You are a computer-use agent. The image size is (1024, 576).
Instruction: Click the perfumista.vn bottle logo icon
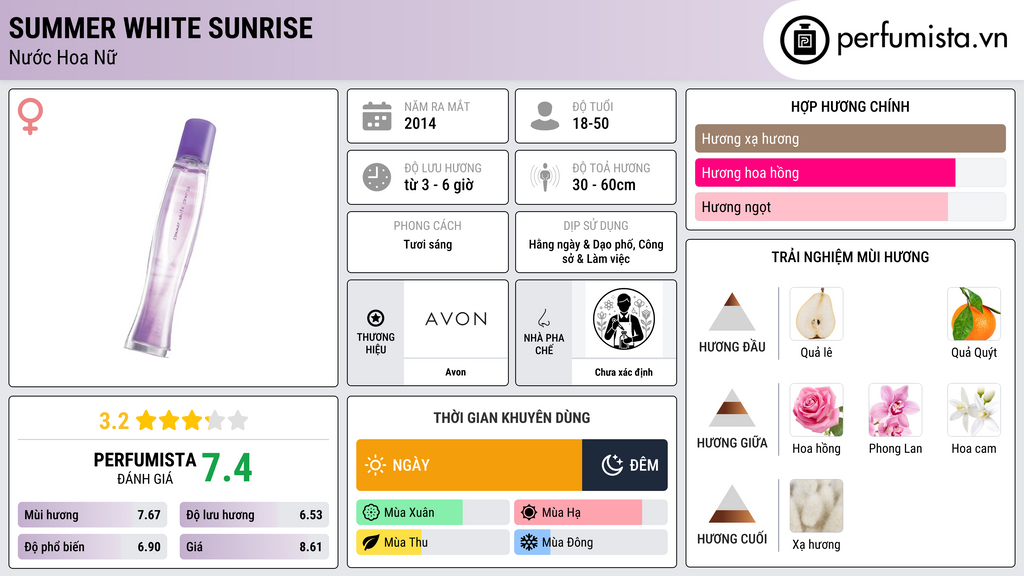point(805,40)
